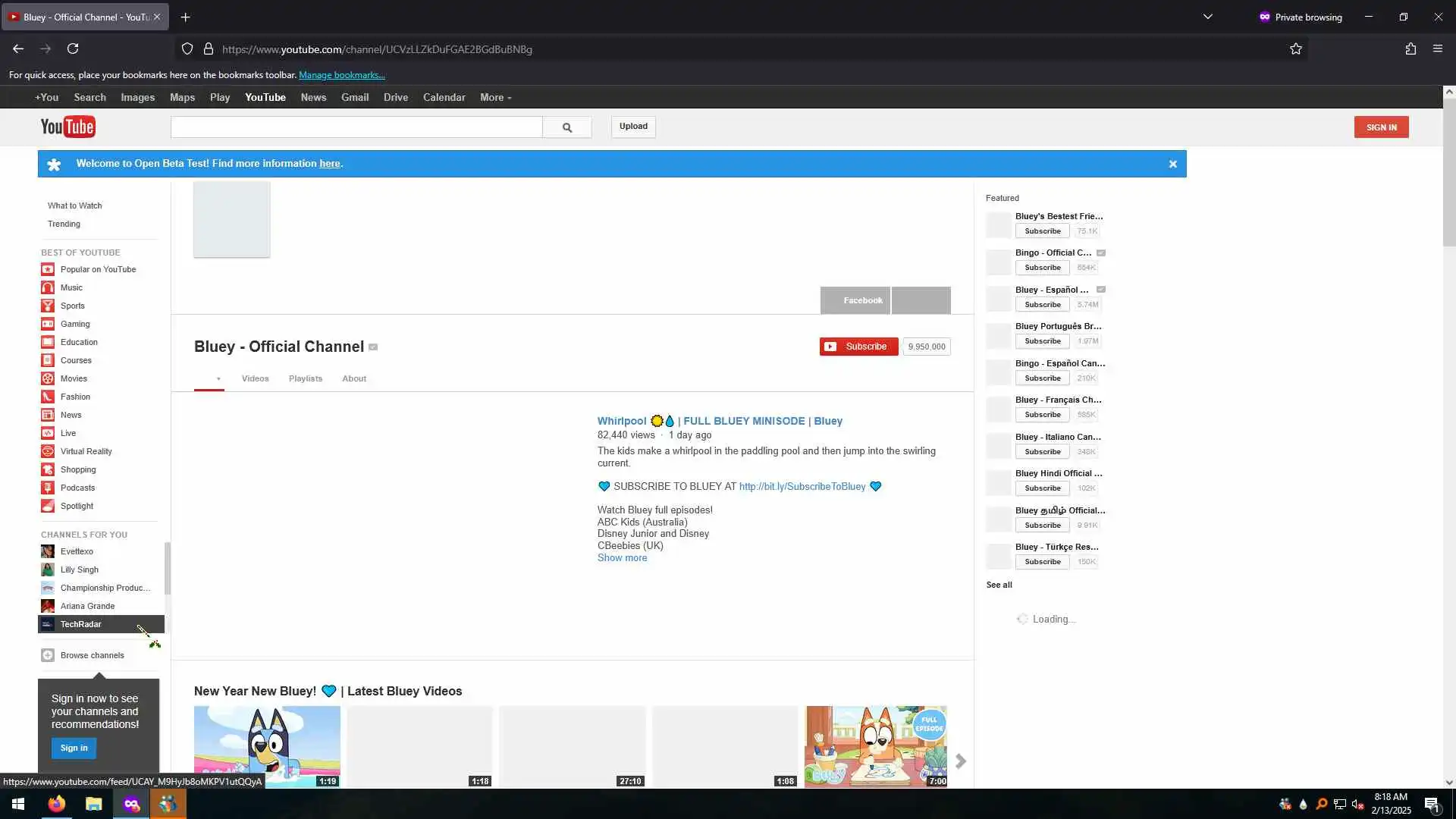The height and width of the screenshot is (819, 1456).
Task: Click the YouTube logo
Action: [x=67, y=127]
